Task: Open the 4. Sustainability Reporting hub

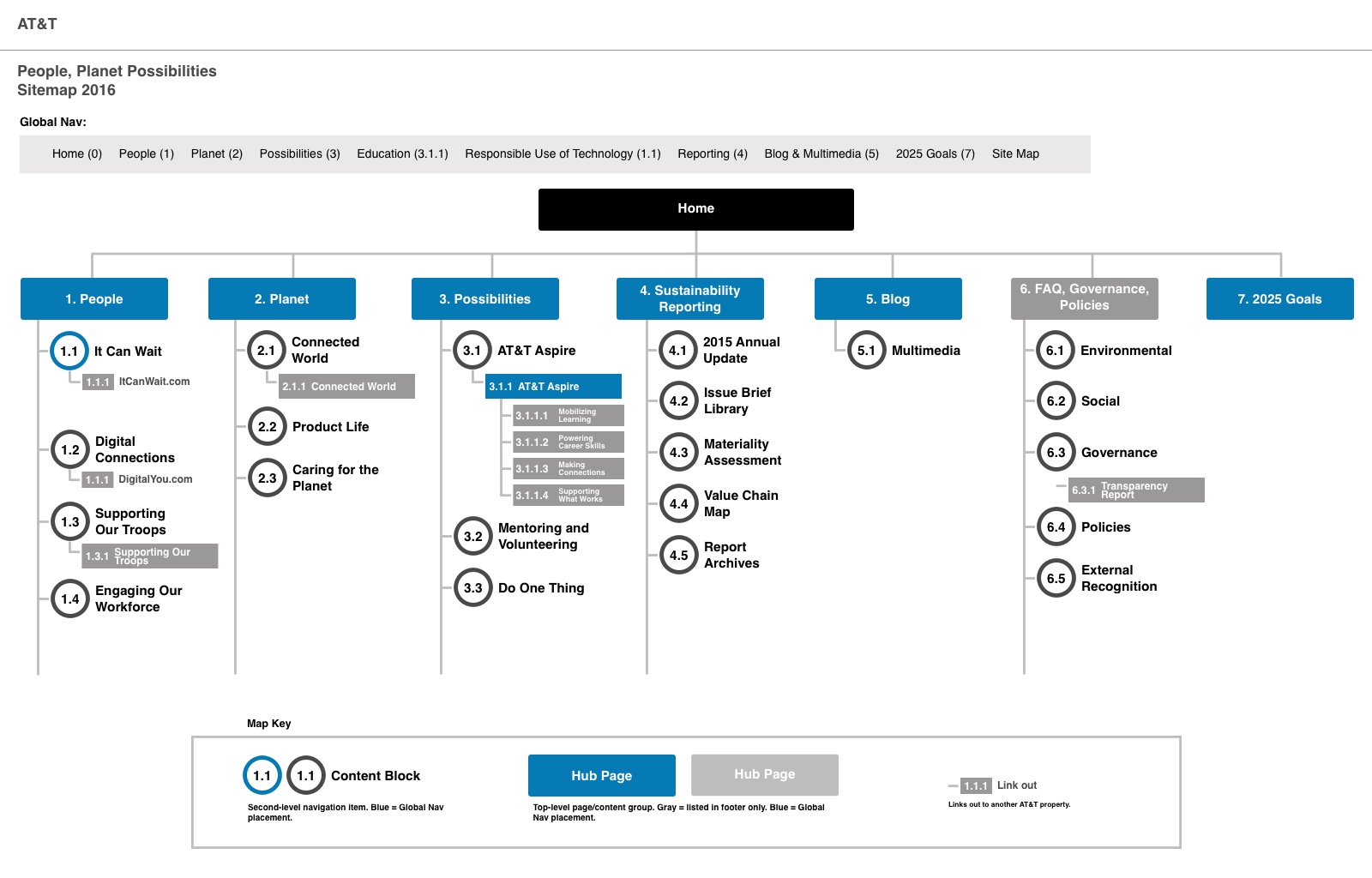Action: click(x=690, y=299)
